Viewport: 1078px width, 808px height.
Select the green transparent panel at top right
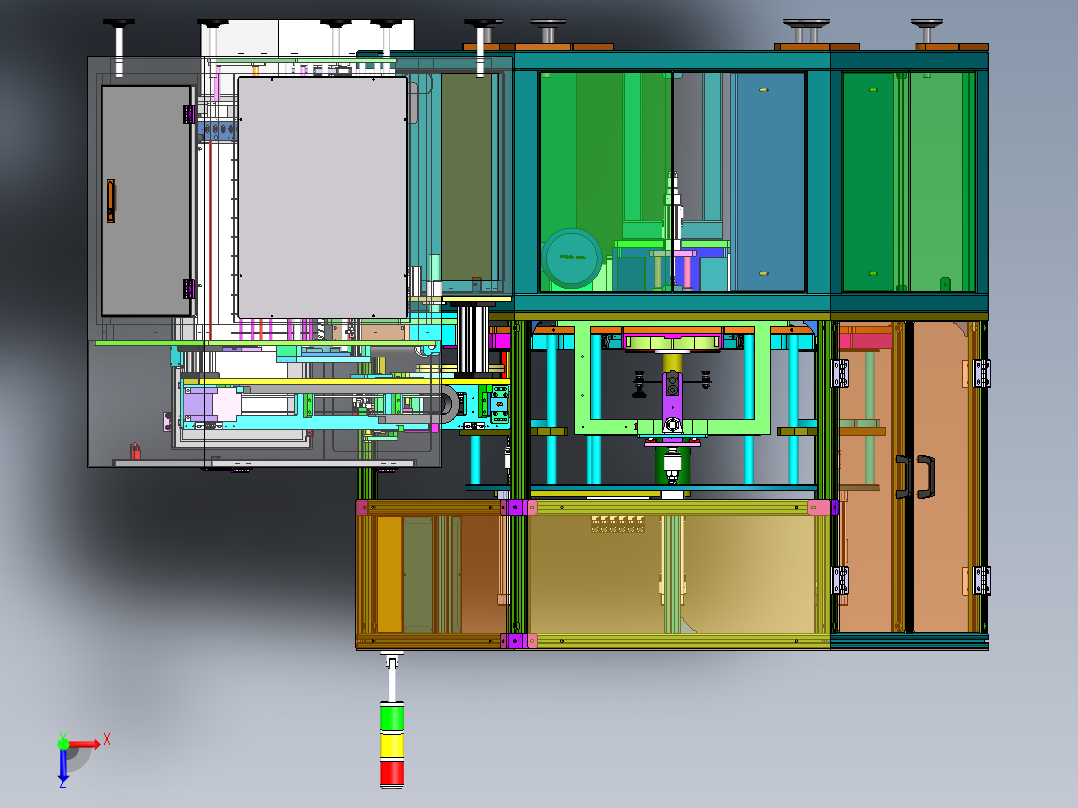[x=909, y=182]
